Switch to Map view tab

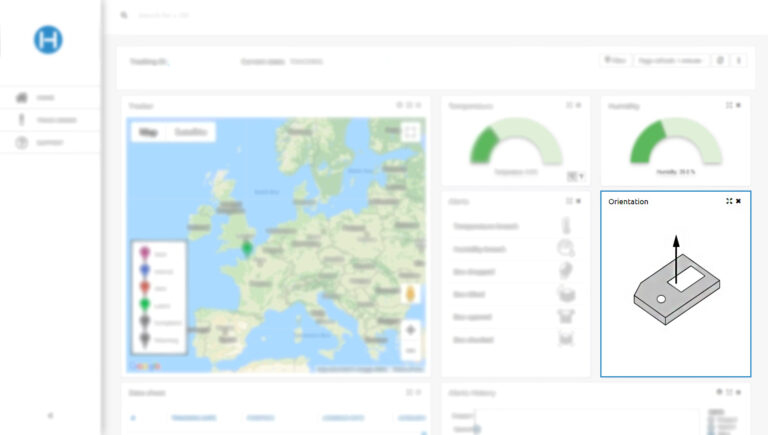pyautogui.click(x=148, y=132)
